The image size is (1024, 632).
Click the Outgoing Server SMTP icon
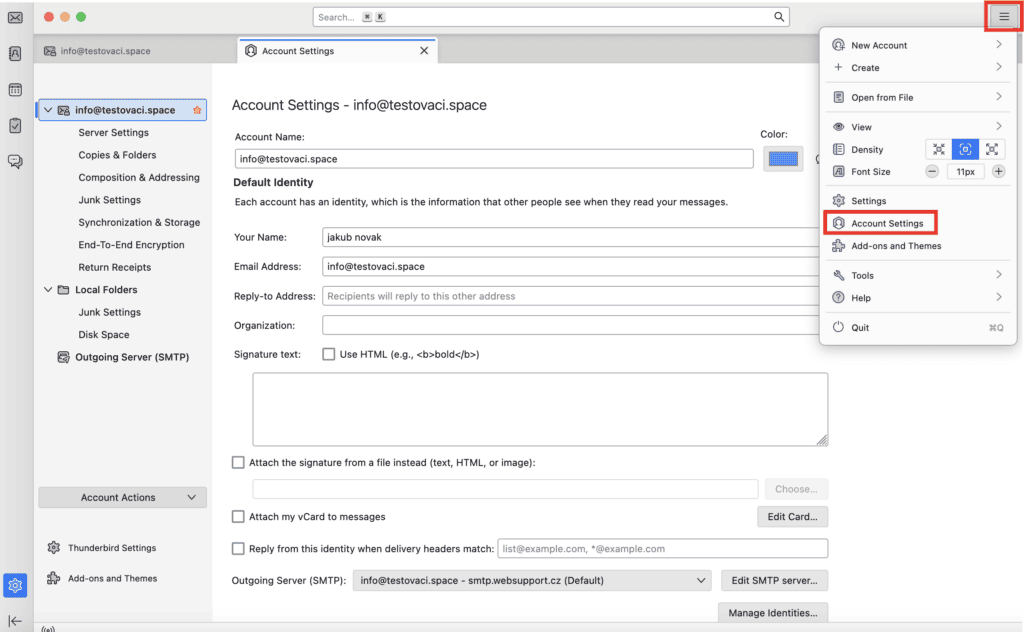63,357
